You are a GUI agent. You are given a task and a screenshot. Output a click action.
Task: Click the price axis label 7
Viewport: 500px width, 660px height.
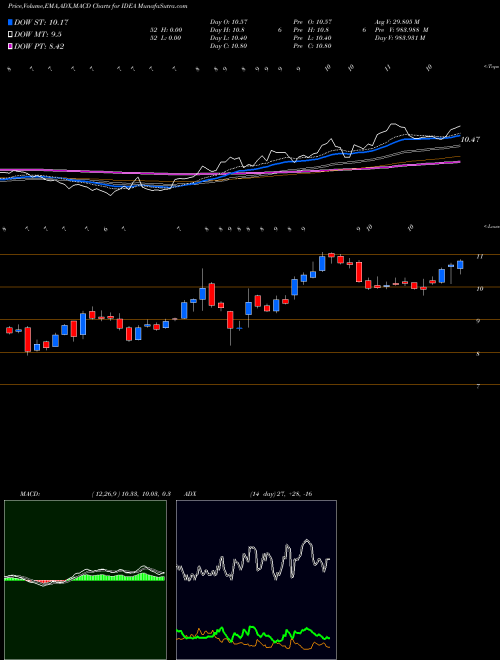[478, 386]
